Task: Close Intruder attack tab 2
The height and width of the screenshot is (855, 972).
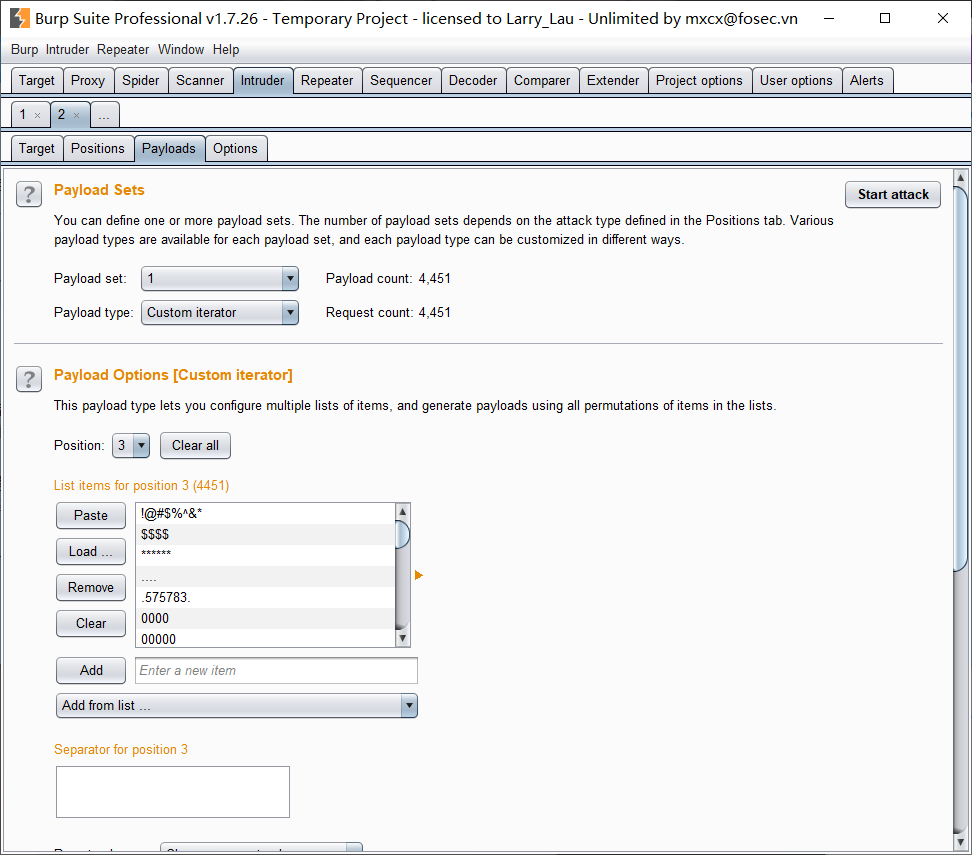Action: coord(76,115)
